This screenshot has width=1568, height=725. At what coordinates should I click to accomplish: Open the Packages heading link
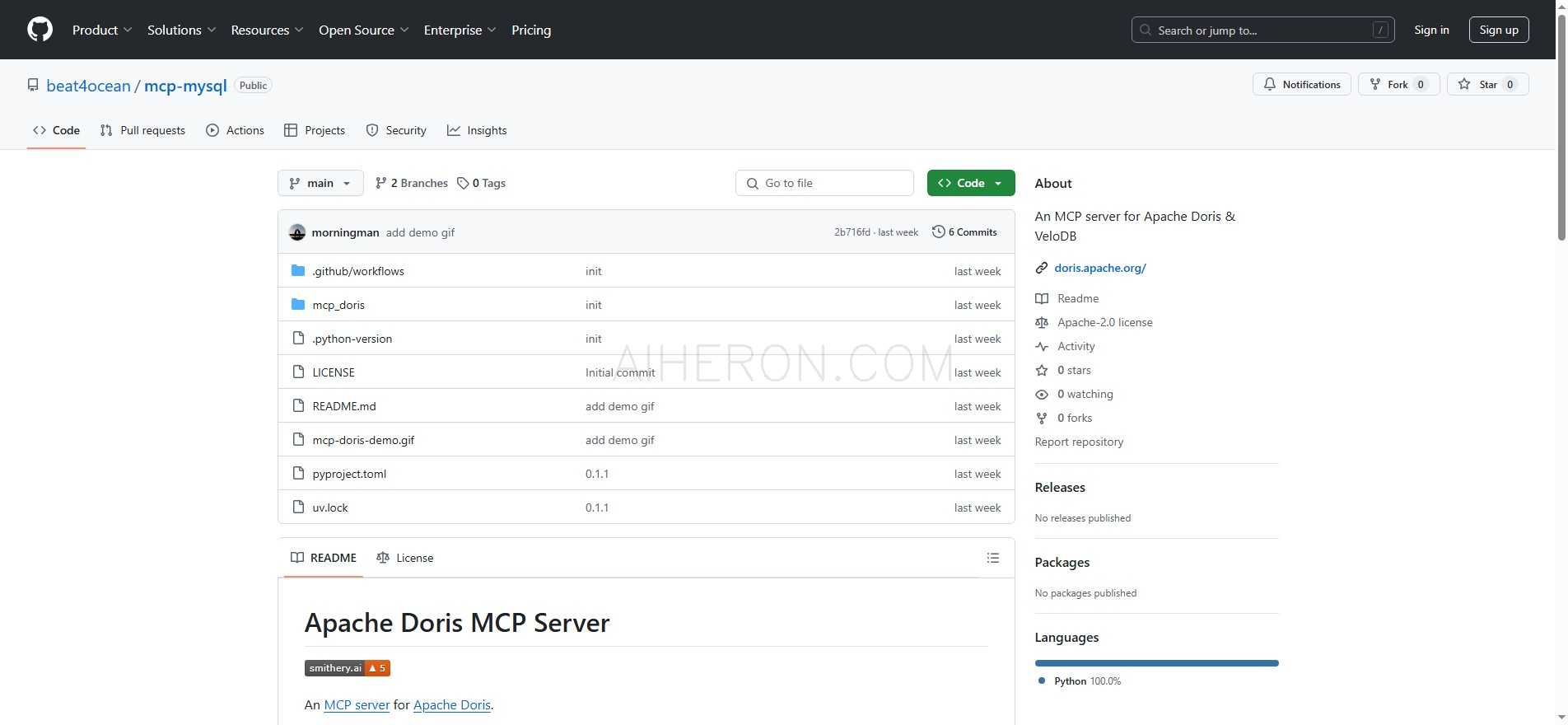pyautogui.click(x=1062, y=562)
